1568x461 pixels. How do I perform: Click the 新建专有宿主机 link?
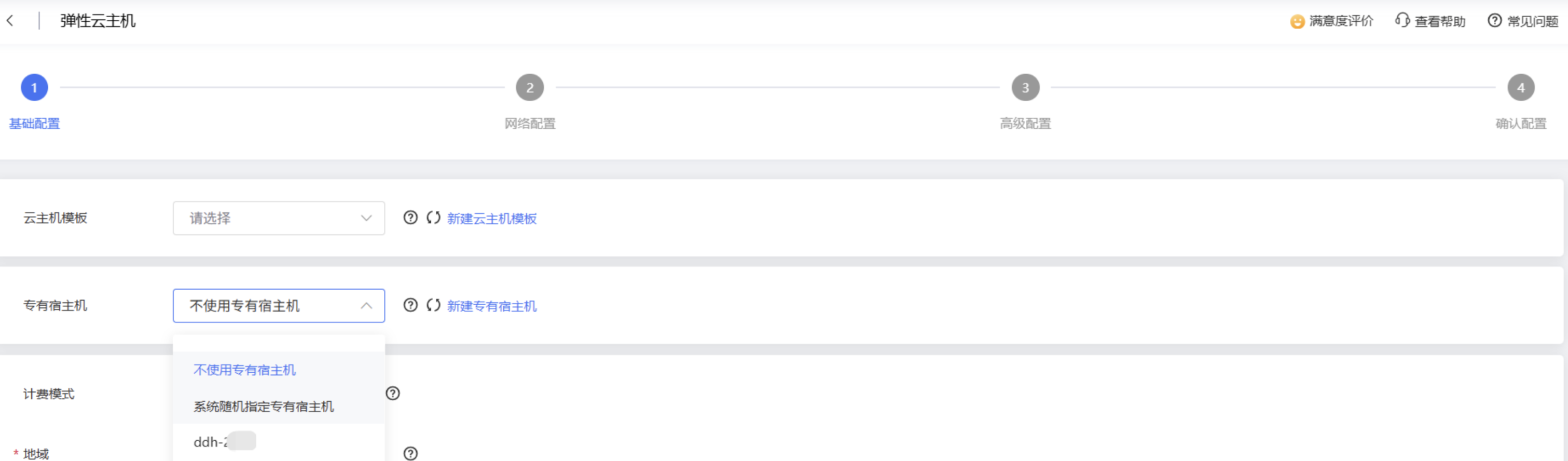click(492, 306)
